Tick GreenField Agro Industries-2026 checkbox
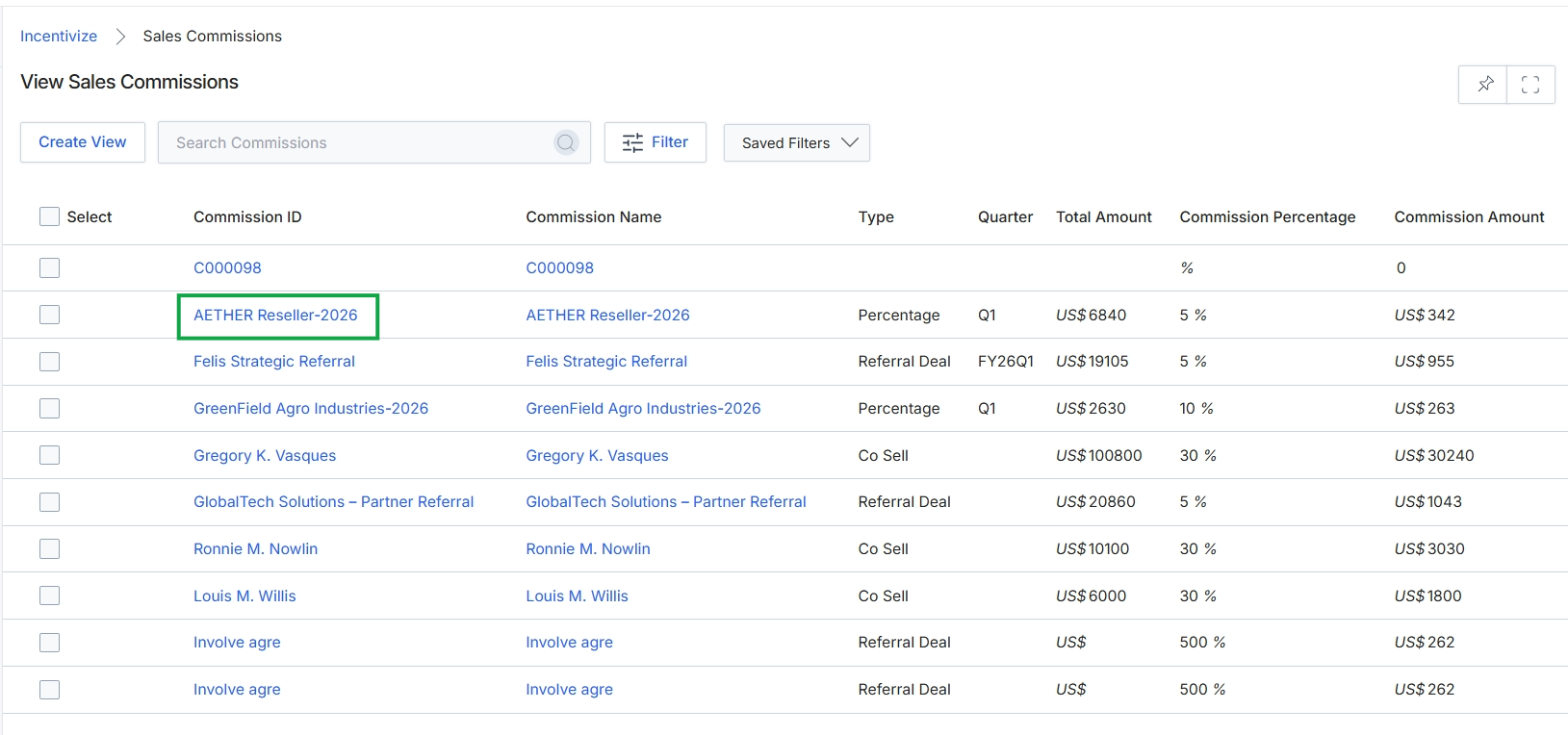 [x=49, y=408]
